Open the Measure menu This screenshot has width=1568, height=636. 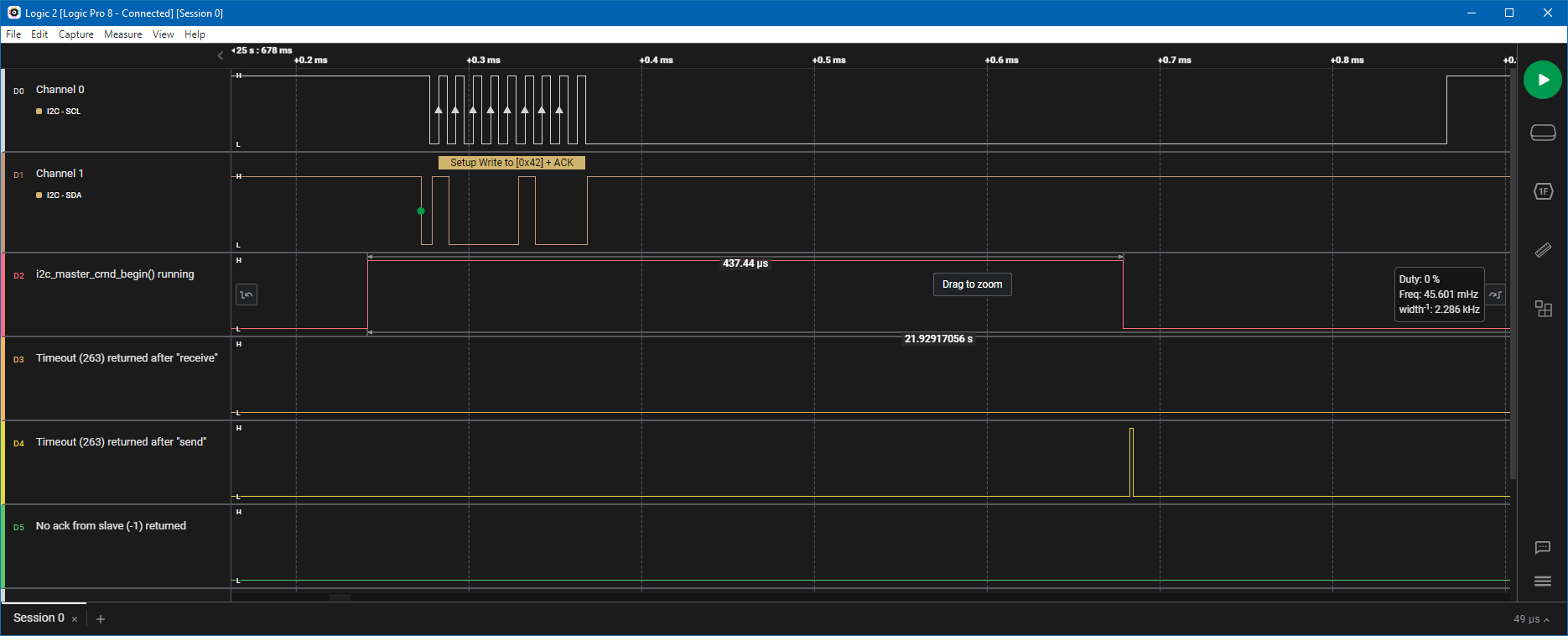pyautogui.click(x=123, y=34)
